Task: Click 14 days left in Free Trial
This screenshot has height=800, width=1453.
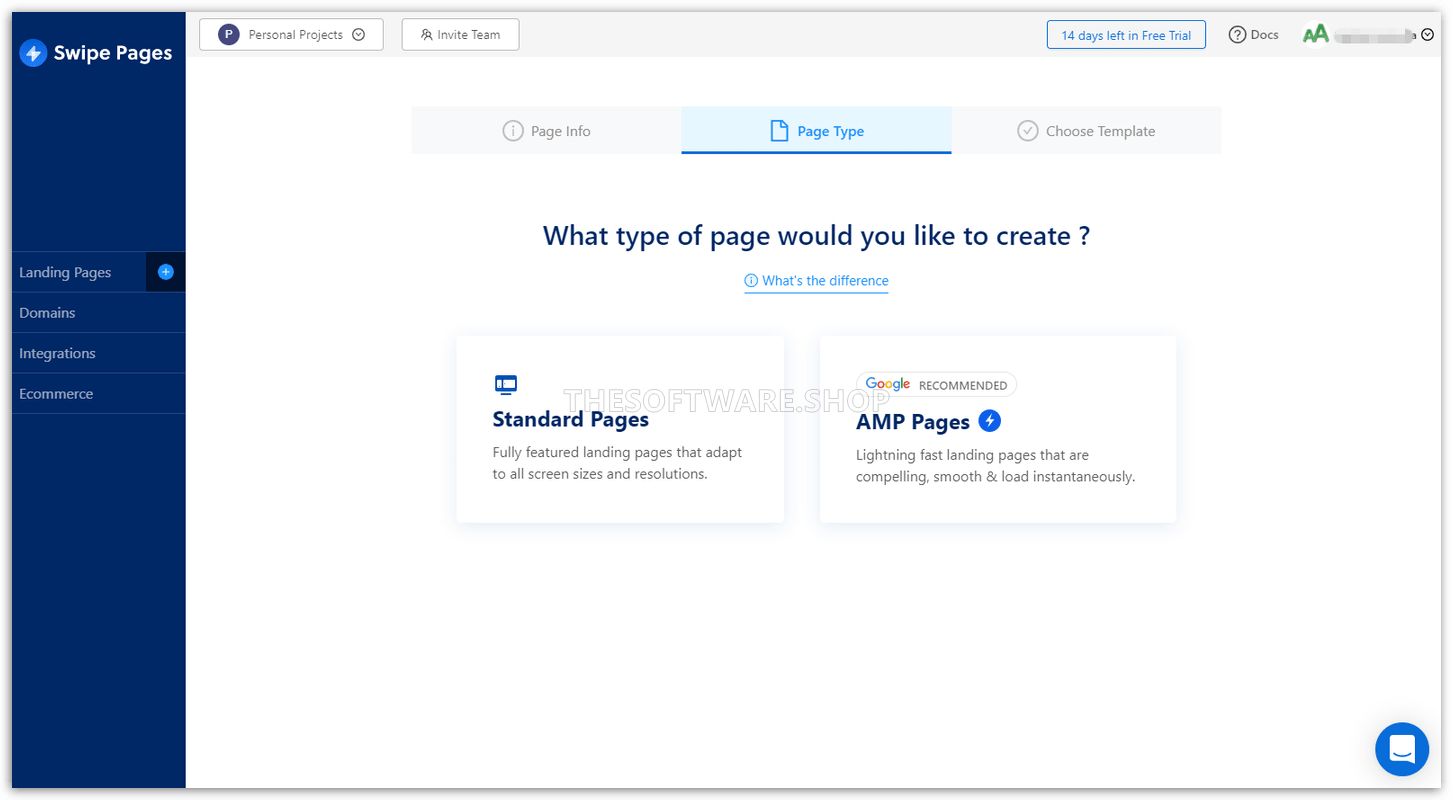Action: coord(1126,35)
